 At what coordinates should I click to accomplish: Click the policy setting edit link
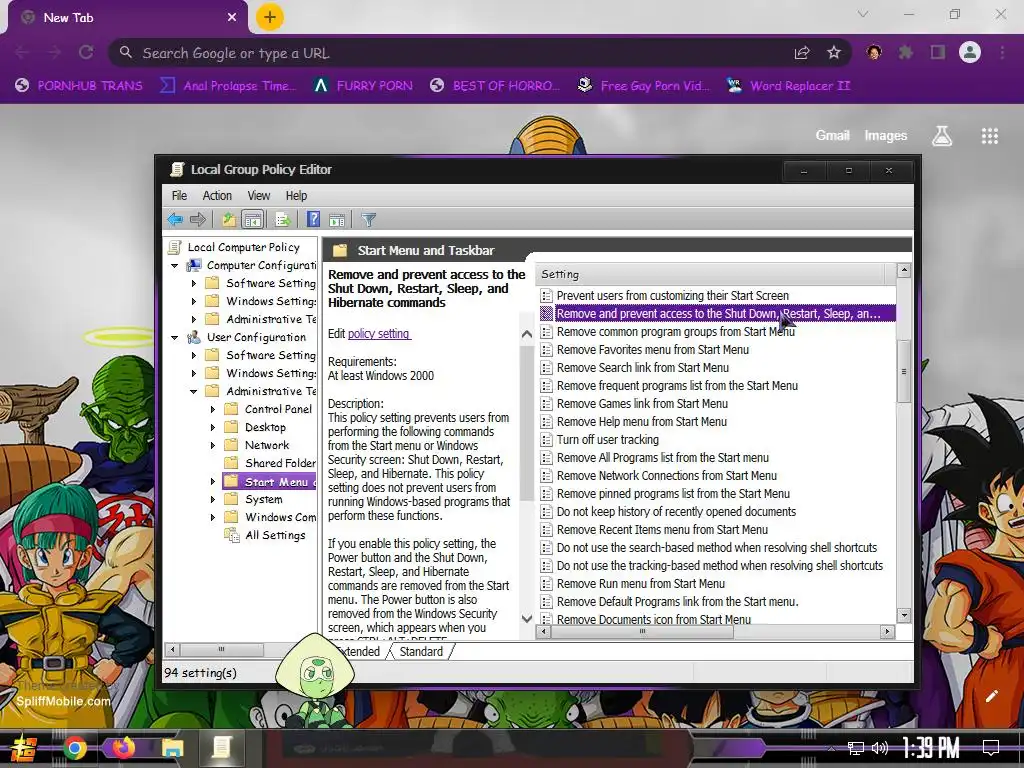(379, 334)
